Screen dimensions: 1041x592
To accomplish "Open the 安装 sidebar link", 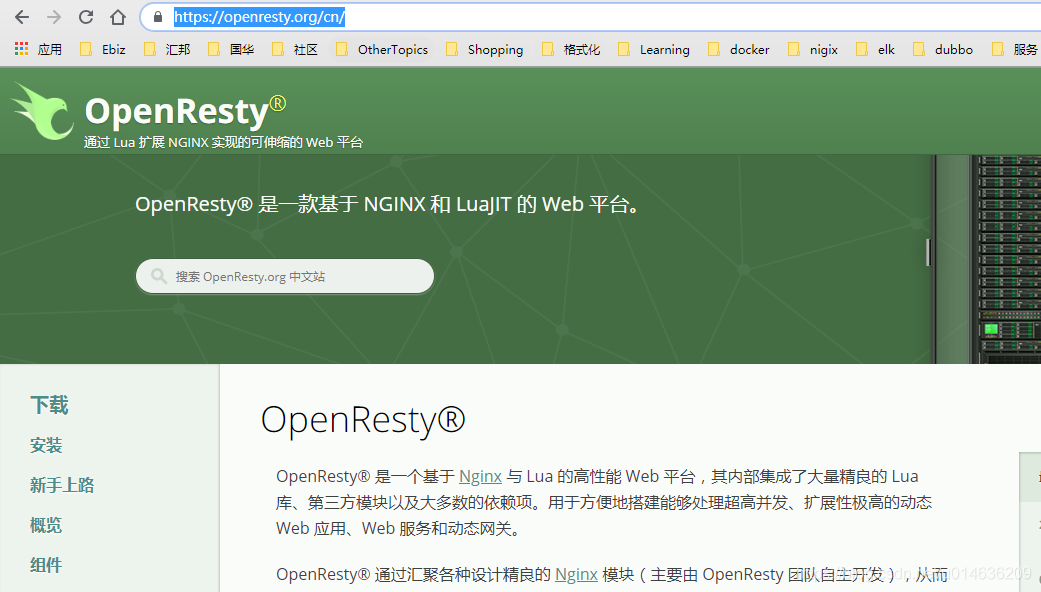I will [x=46, y=445].
